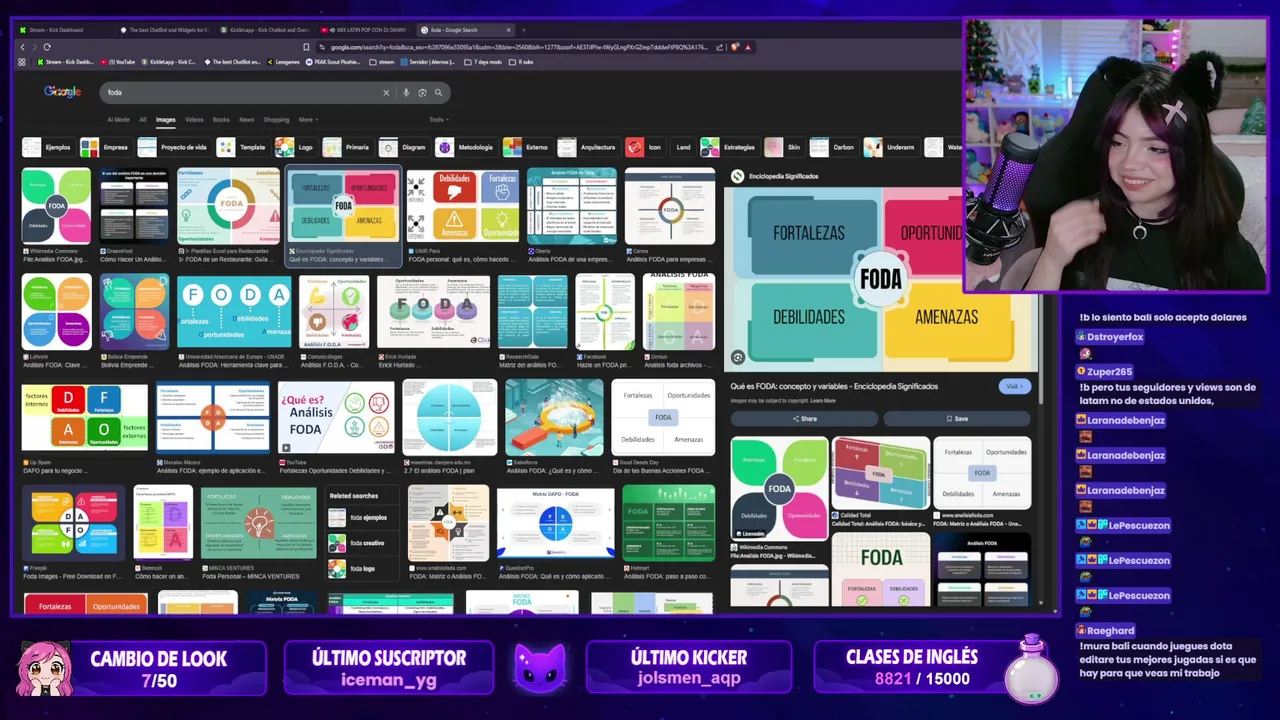1280x720 pixels.
Task: Open Wikimedia Commons Análisis FODA thumbnail in grid
Action: point(56,206)
